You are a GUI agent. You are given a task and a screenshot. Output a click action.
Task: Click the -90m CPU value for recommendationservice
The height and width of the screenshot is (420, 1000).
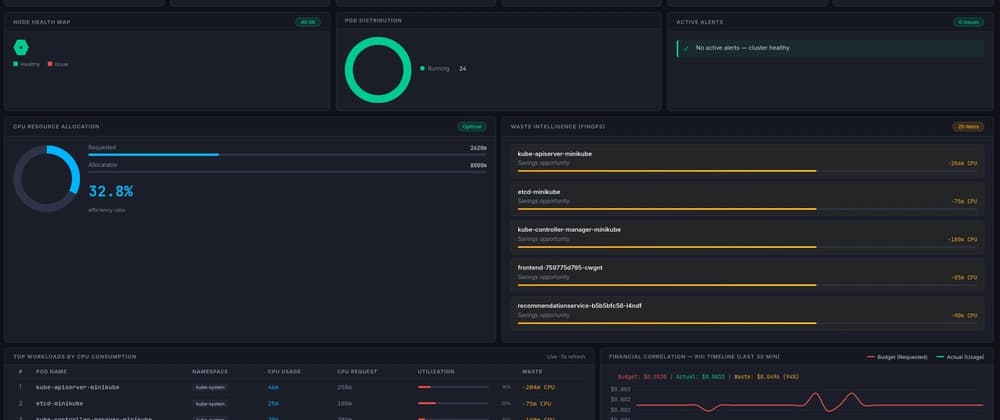point(964,315)
